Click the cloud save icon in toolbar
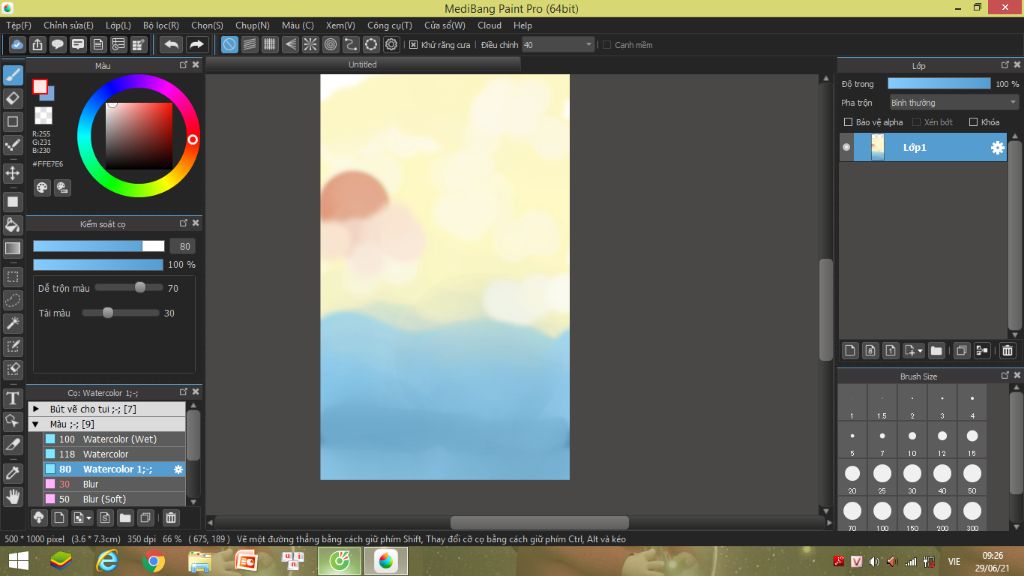 pos(17,44)
